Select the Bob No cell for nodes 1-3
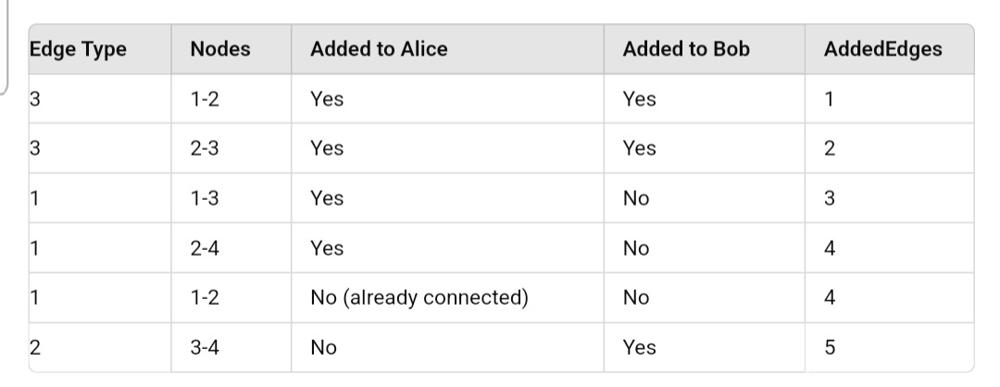This screenshot has width=1000, height=387. coord(704,198)
